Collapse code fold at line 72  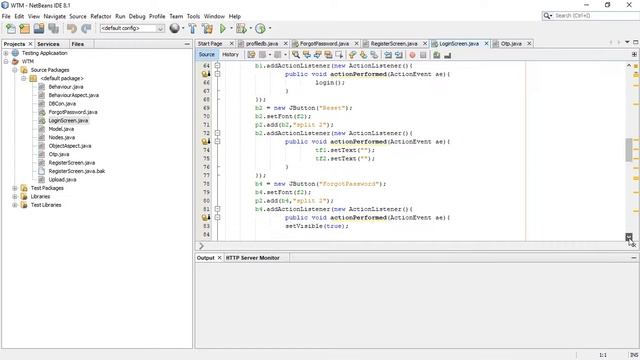point(218,133)
